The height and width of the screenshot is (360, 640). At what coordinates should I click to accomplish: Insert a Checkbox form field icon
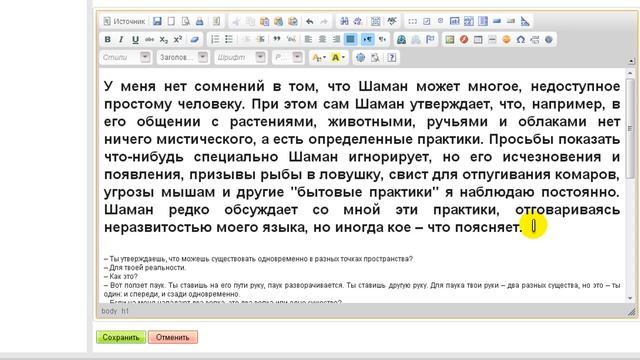tap(427, 21)
